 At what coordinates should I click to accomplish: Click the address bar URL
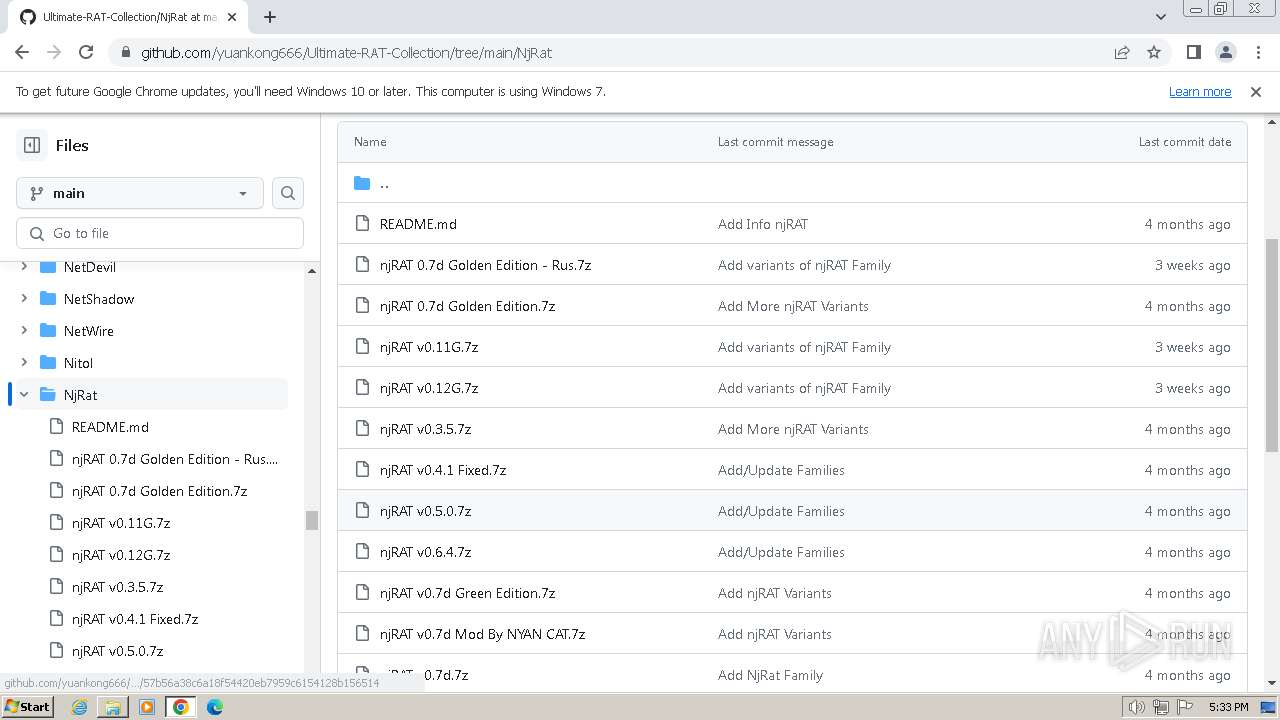point(346,52)
